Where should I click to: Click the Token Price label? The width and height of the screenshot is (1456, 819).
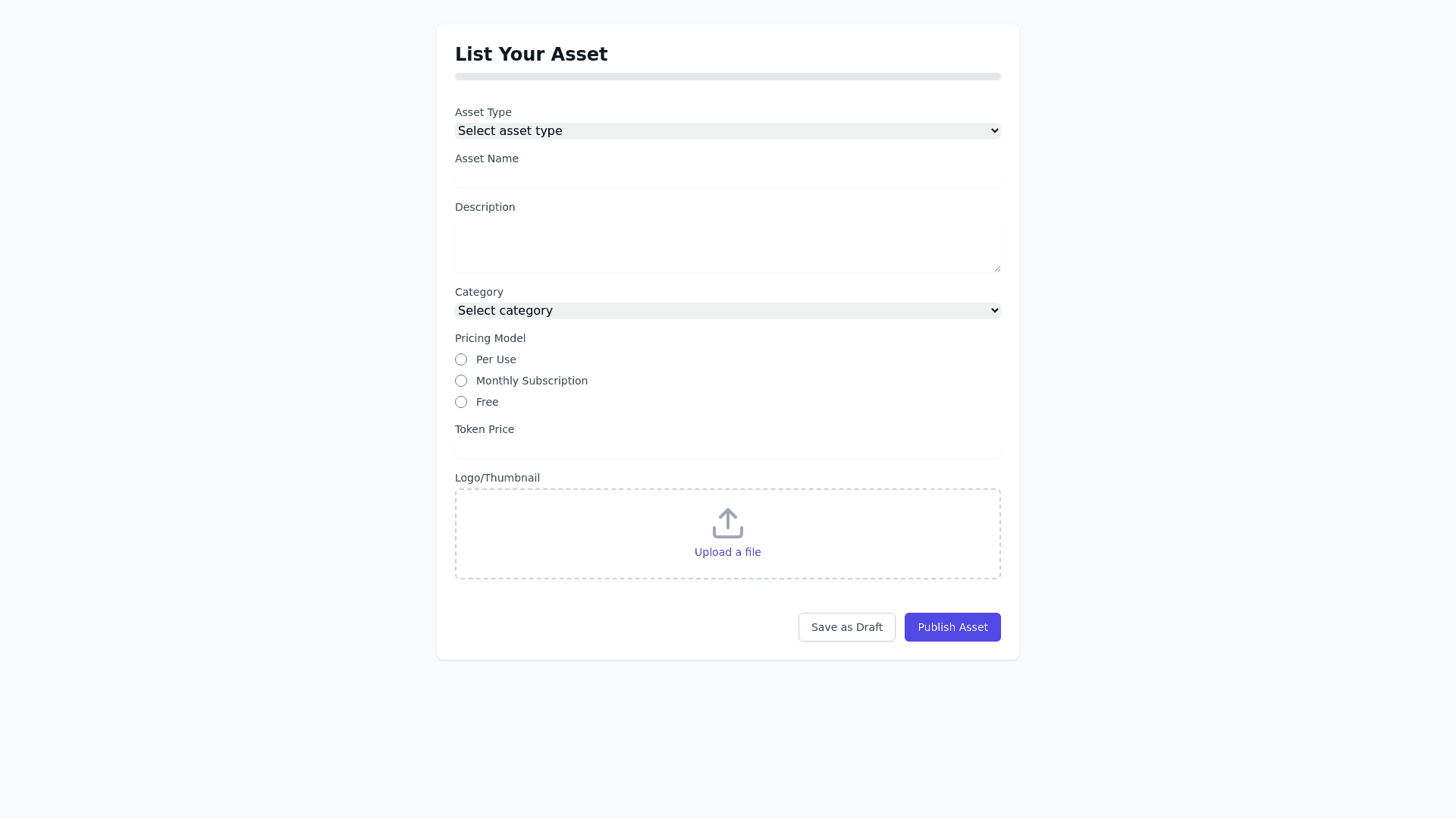click(x=485, y=429)
